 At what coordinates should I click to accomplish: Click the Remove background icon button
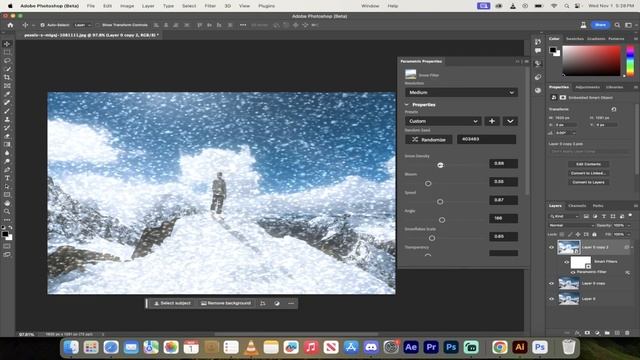226,303
